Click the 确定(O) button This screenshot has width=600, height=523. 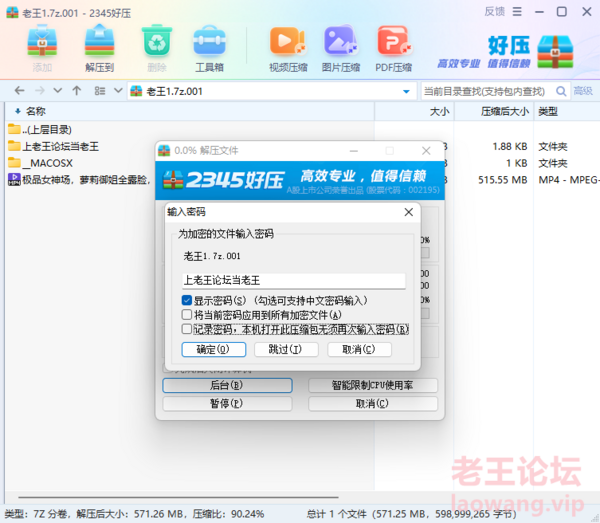click(x=214, y=349)
